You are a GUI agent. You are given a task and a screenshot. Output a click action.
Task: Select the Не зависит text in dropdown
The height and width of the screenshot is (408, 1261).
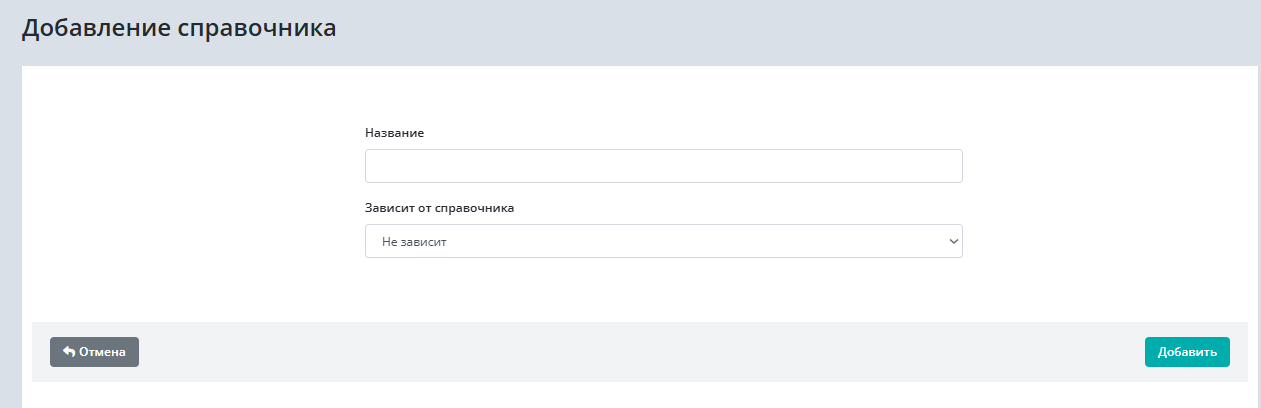(414, 241)
